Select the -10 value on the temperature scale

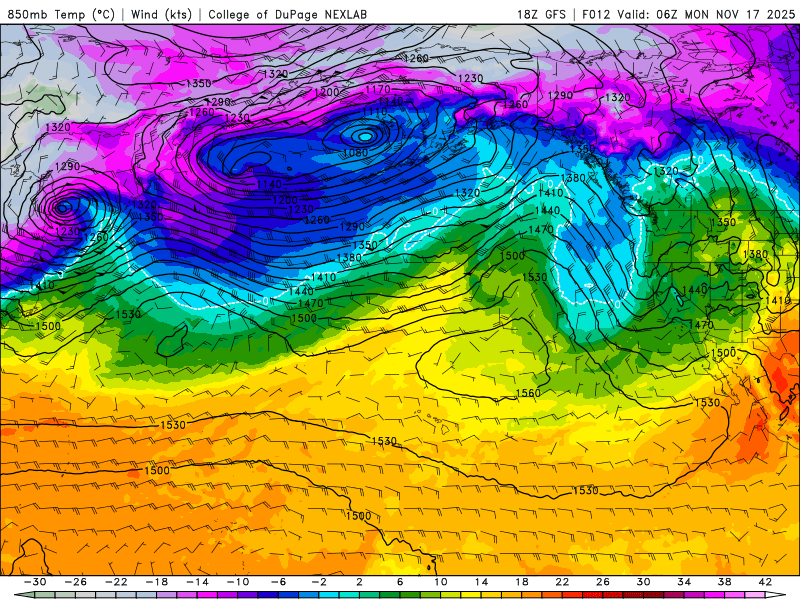coord(237,582)
